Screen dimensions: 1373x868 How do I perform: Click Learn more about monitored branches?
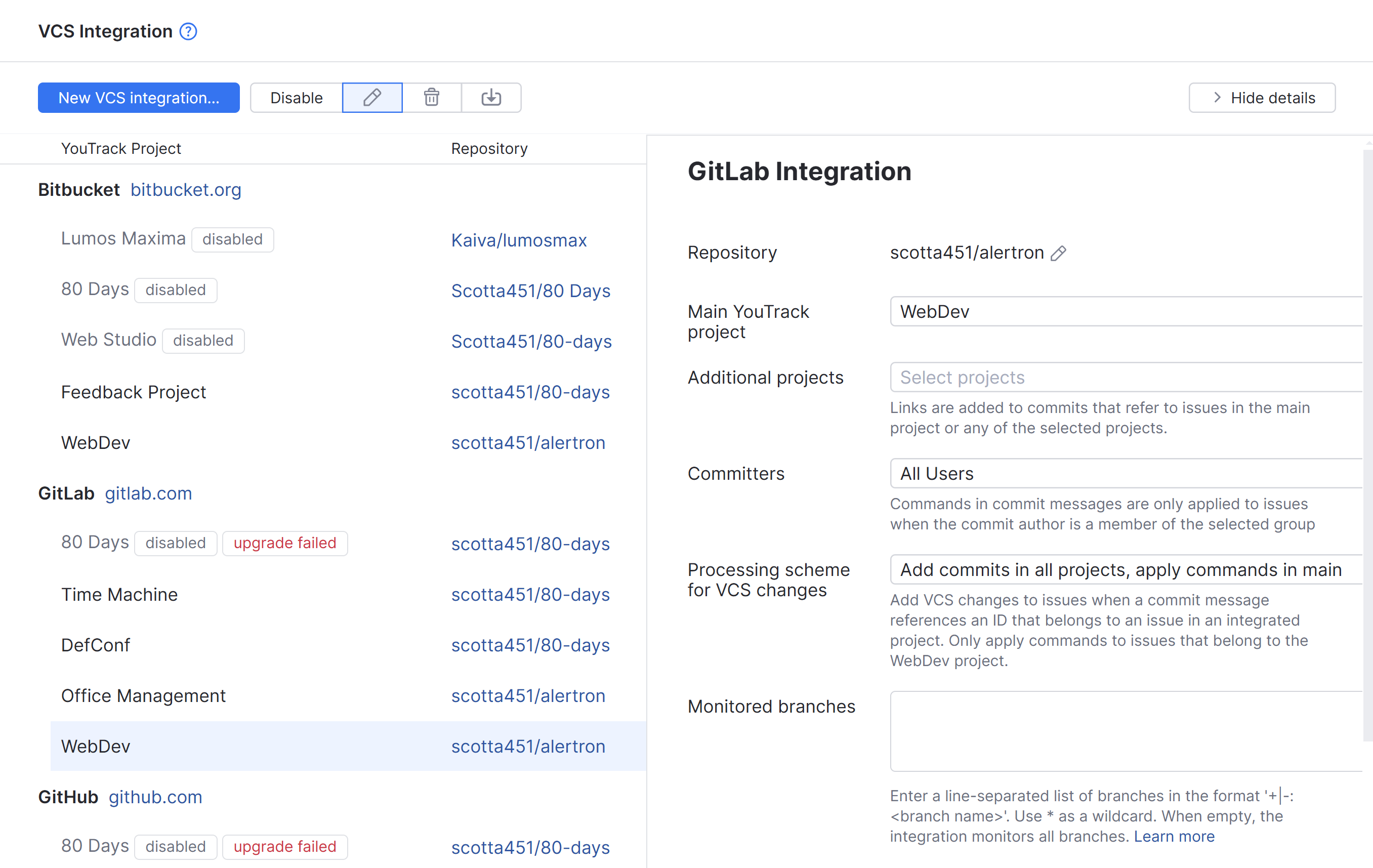pyautogui.click(x=1175, y=836)
